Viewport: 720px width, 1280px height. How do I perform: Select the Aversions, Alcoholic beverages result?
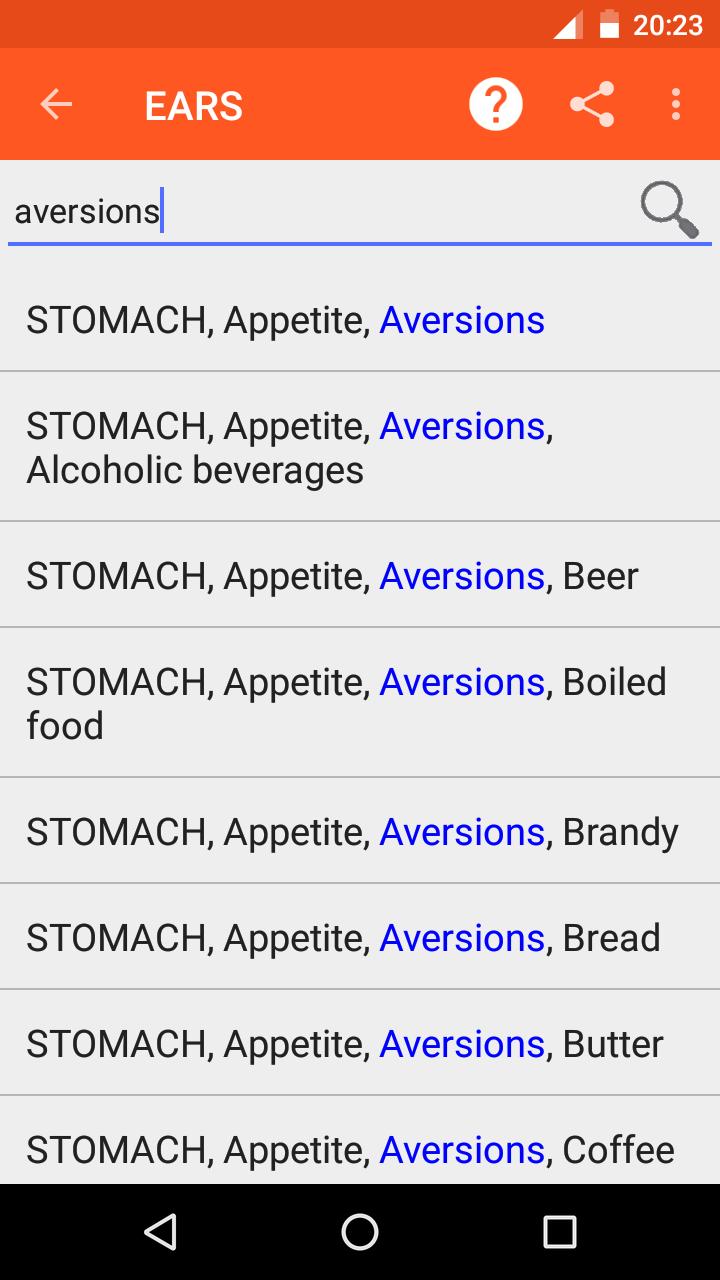pos(360,447)
